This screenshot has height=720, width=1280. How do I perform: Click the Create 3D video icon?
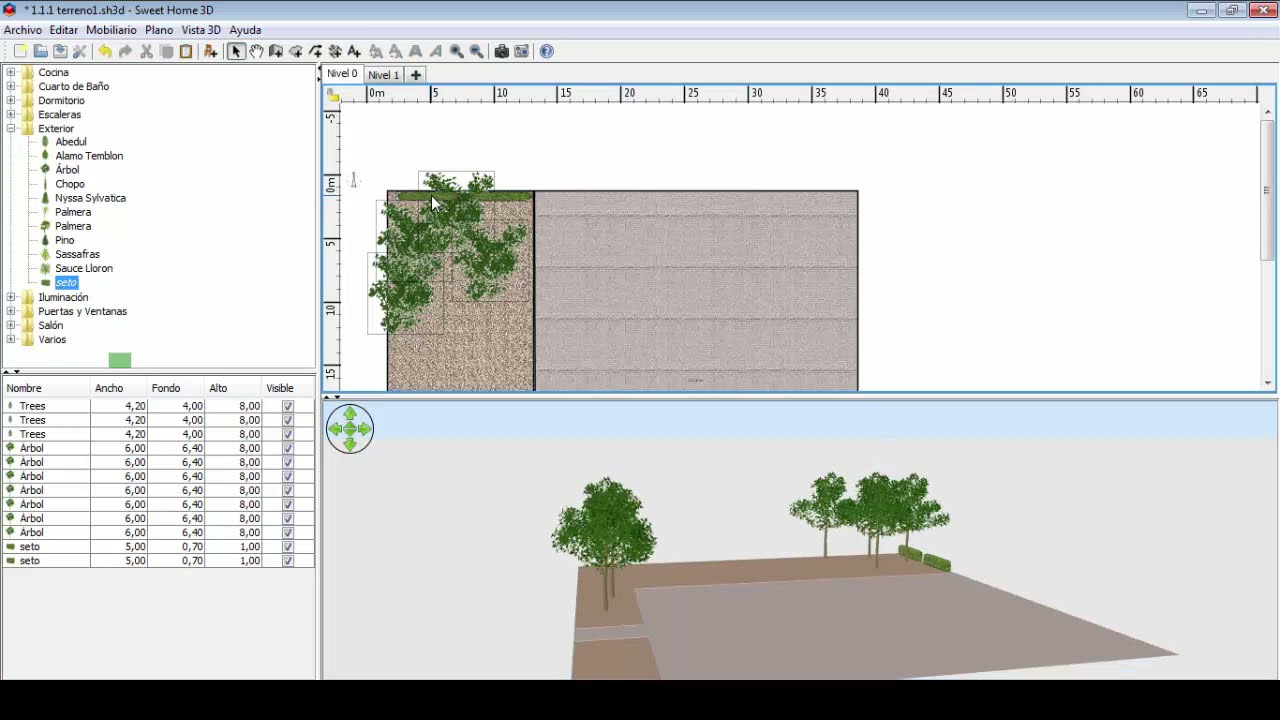[522, 51]
